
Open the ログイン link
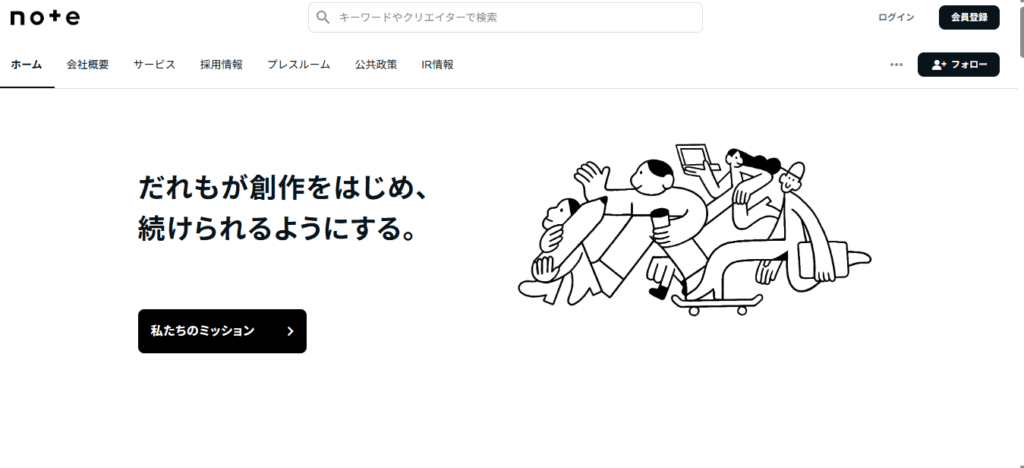[896, 18]
